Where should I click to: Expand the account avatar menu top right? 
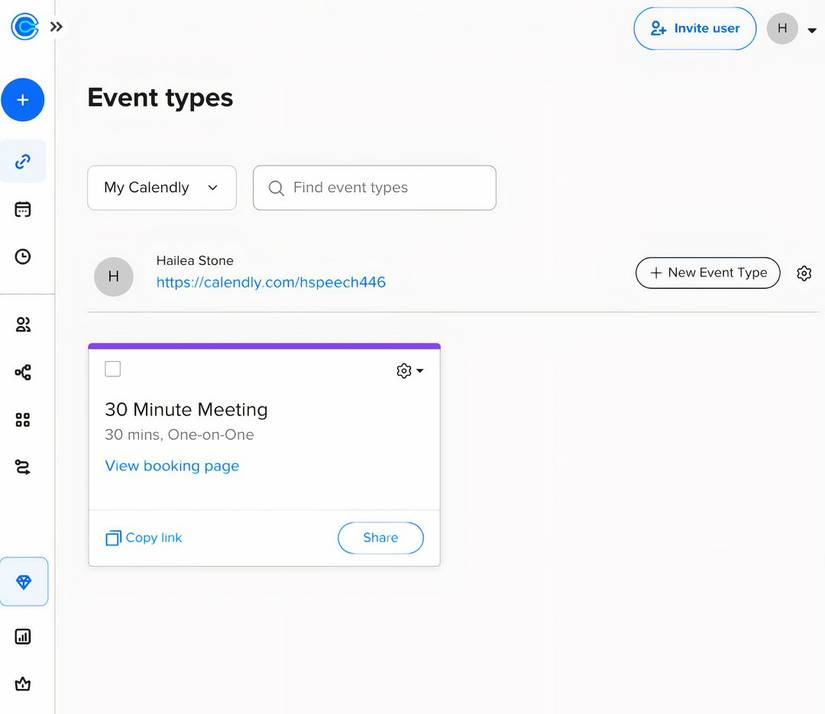[x=789, y=28]
